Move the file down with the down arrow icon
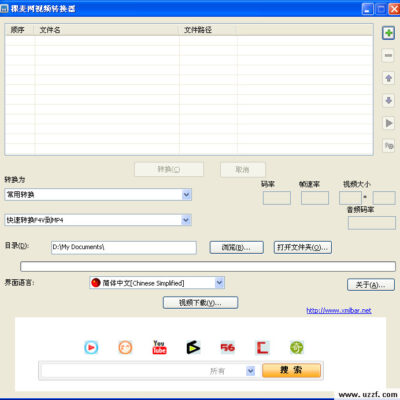 click(388, 100)
